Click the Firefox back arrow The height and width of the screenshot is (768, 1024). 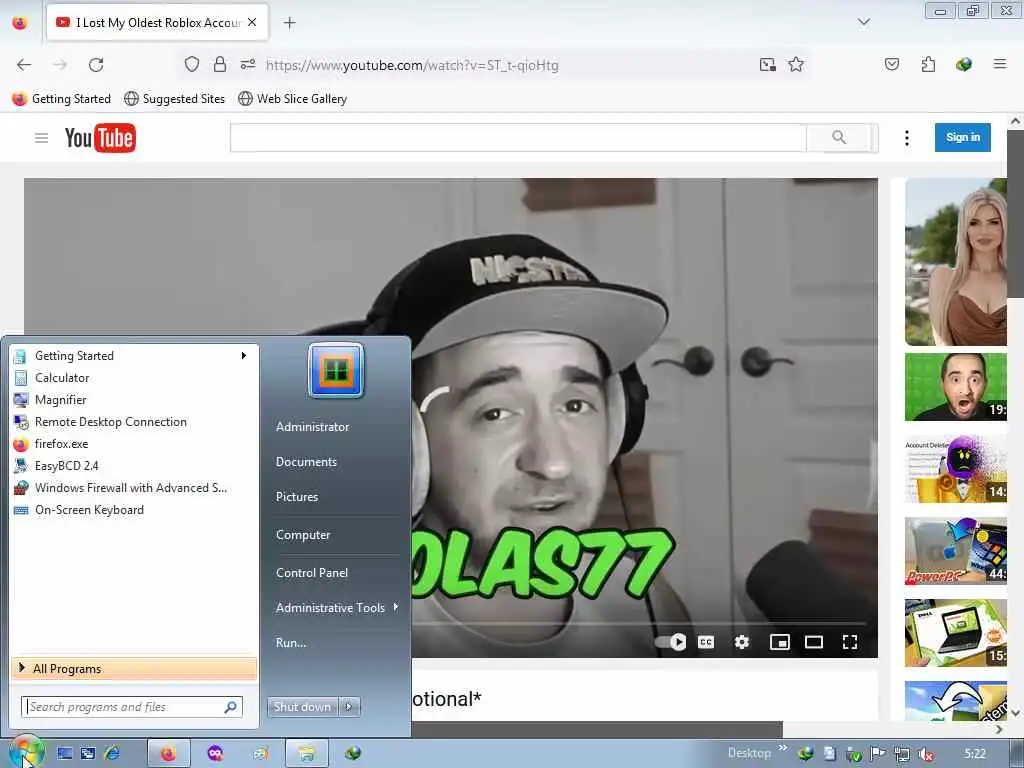tap(24, 65)
